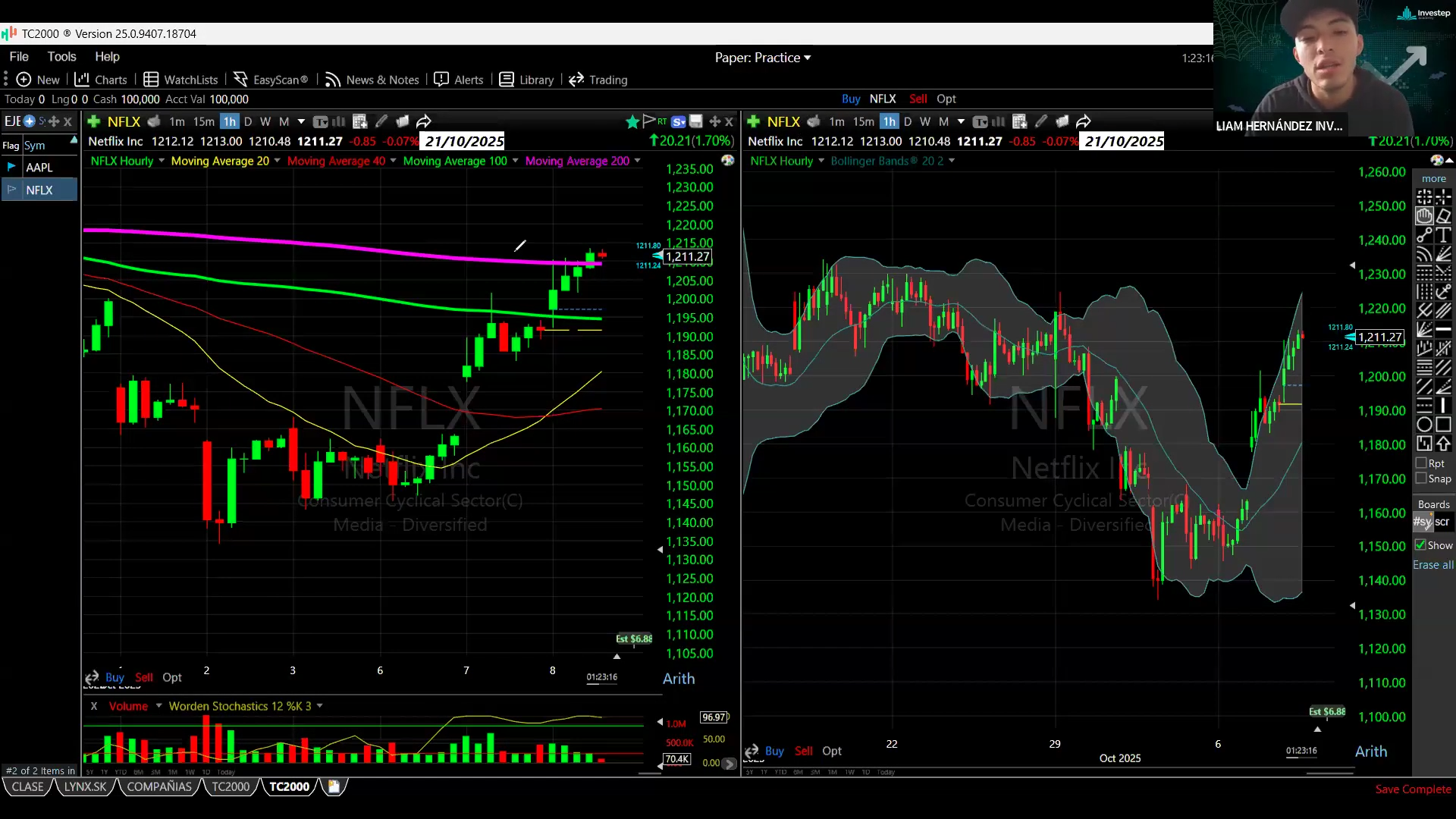
Task: Switch to the LYNX.SK tab
Action: (x=85, y=786)
